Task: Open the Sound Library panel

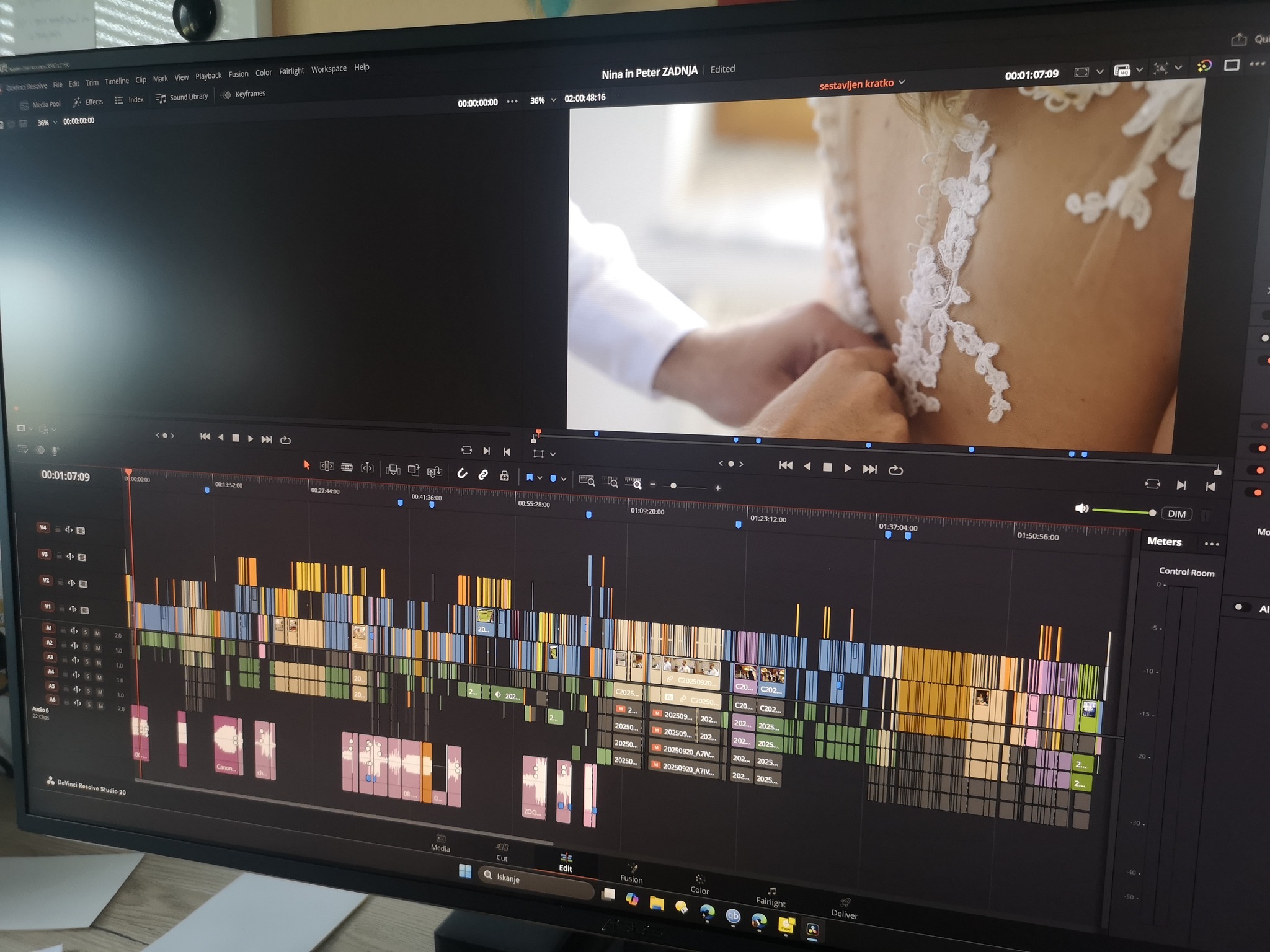Action: click(182, 97)
